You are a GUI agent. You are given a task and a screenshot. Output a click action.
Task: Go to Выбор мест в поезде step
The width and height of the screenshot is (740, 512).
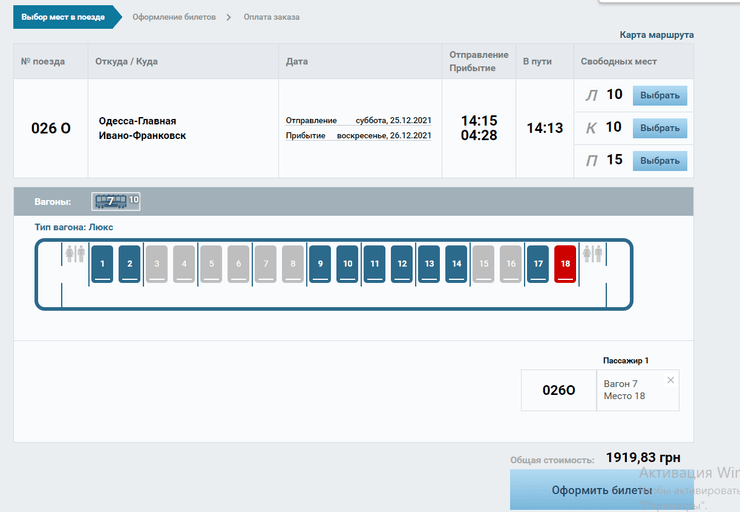(x=61, y=17)
